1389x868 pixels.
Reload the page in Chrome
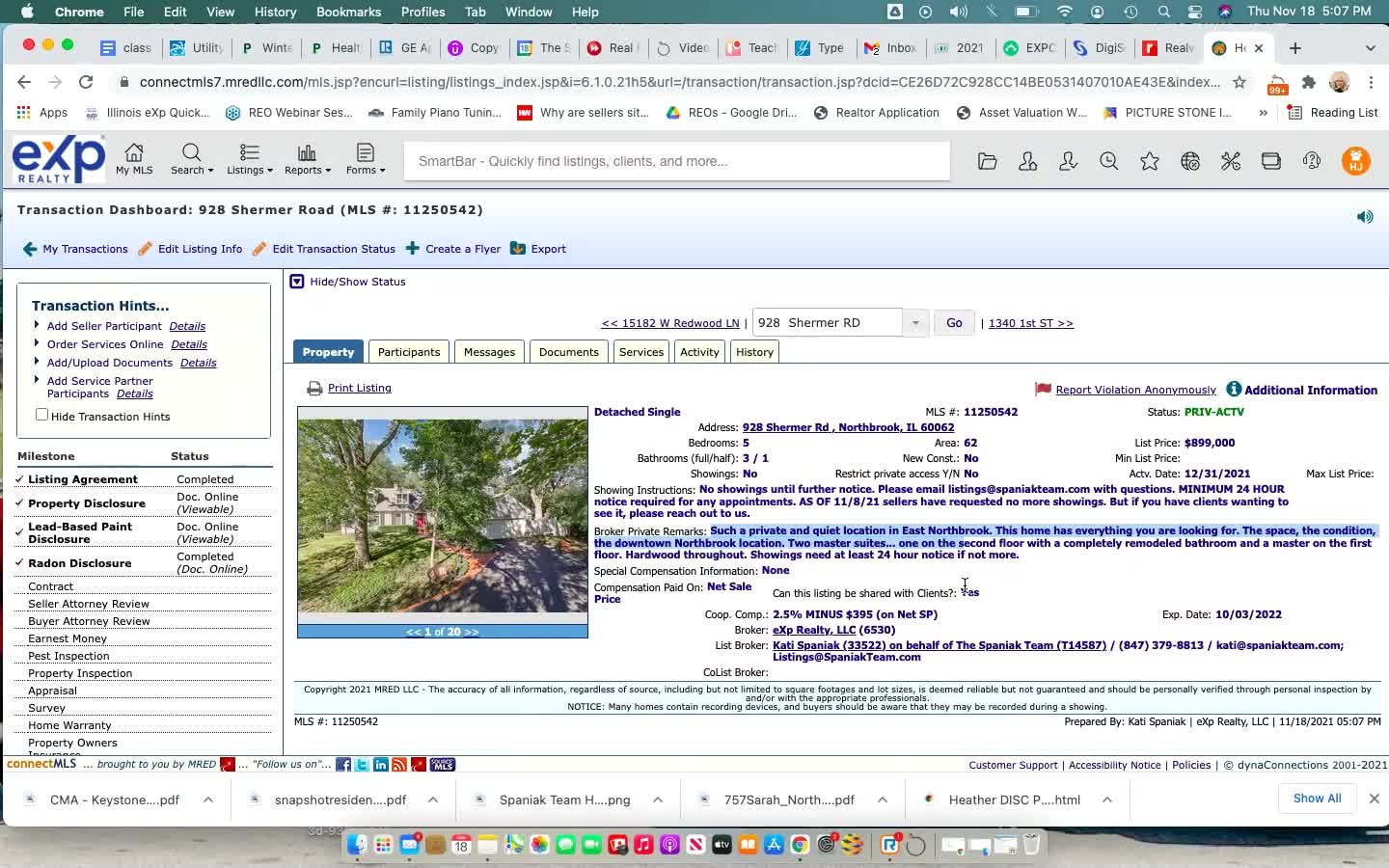click(x=86, y=82)
